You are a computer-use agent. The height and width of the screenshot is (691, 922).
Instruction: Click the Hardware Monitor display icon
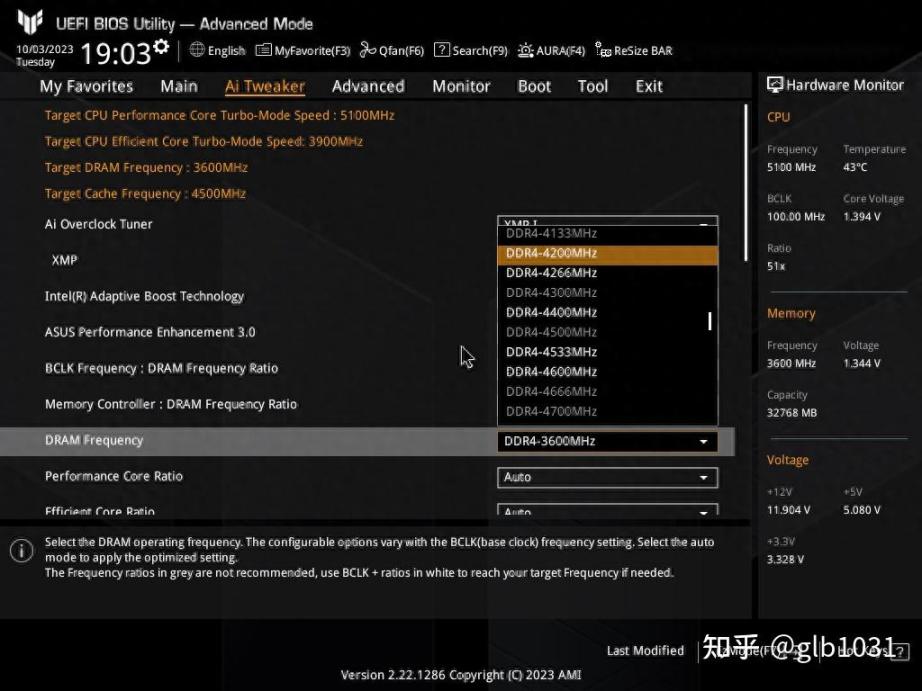coord(775,85)
